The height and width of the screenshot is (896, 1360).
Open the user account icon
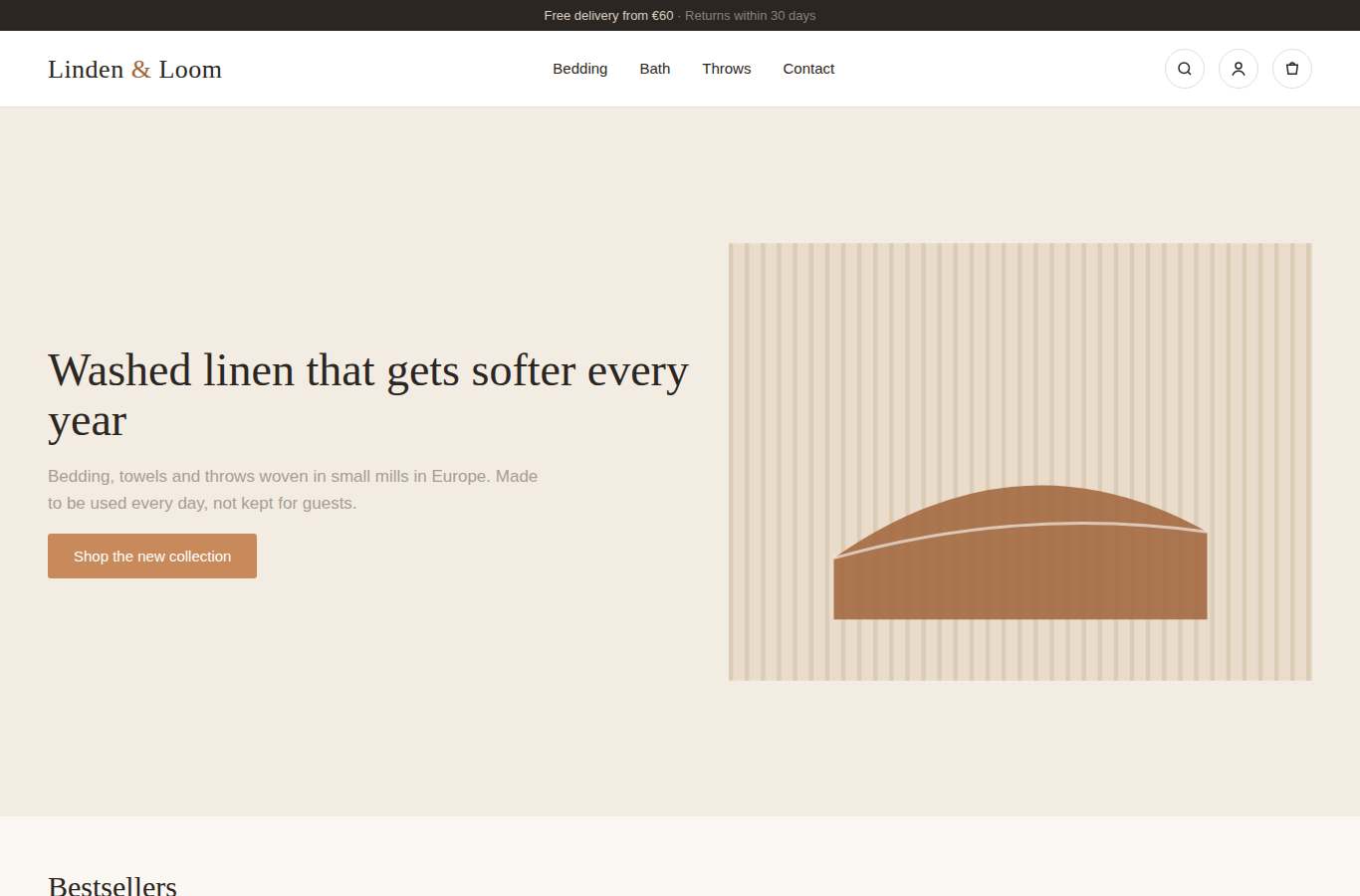(1239, 69)
